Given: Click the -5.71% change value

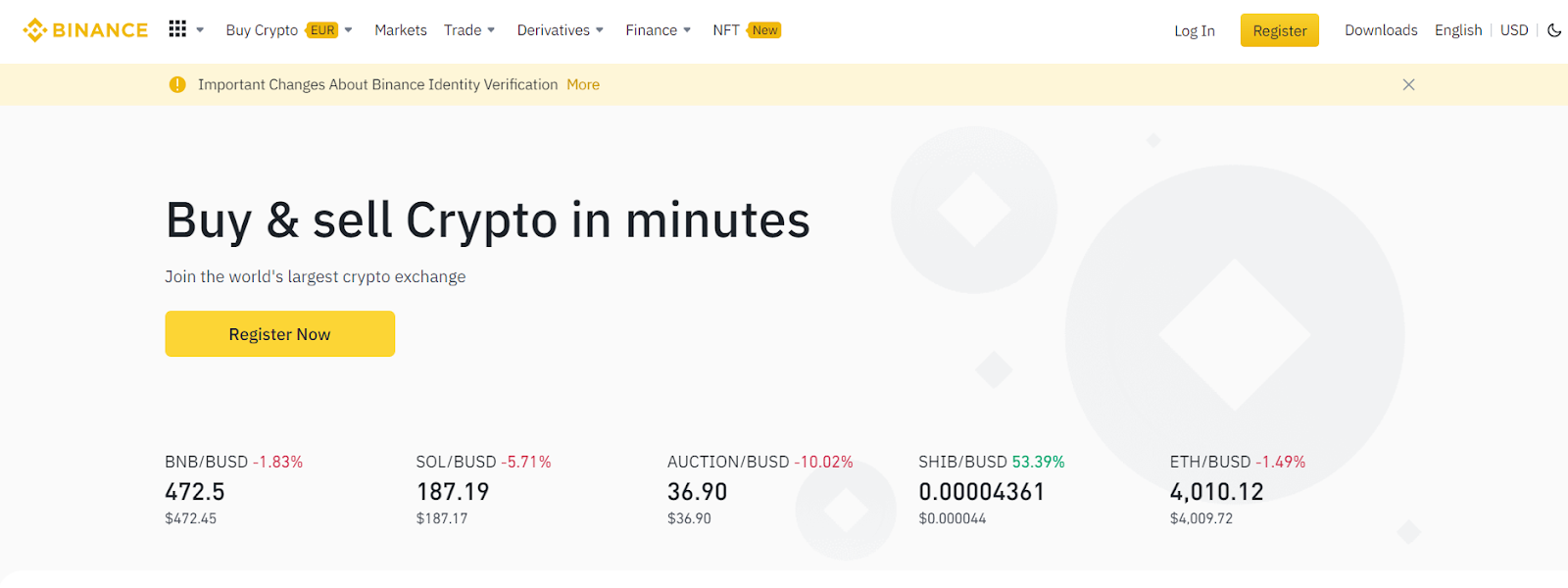Looking at the screenshot, I should click(526, 462).
